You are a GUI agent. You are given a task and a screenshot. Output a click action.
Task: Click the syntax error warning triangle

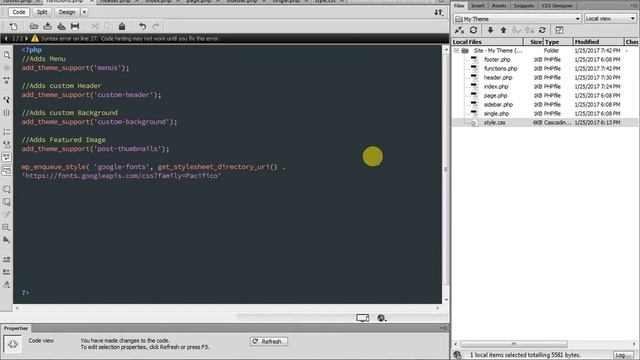[35, 38]
